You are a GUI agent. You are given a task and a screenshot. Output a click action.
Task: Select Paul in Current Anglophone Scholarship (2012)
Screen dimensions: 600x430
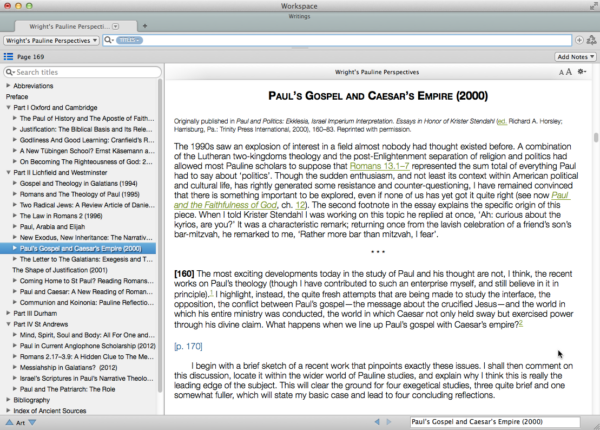point(88,345)
